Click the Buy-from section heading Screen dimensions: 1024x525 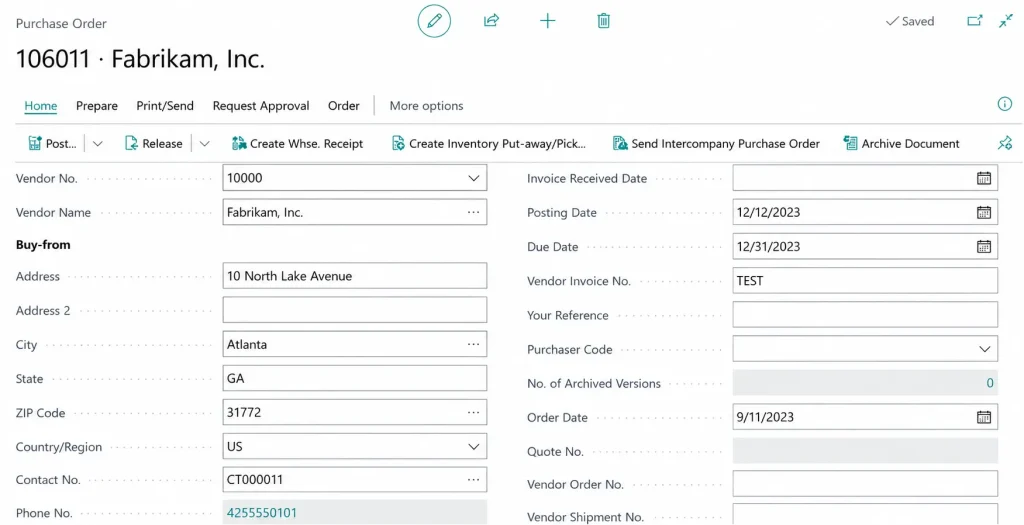tap(43, 245)
